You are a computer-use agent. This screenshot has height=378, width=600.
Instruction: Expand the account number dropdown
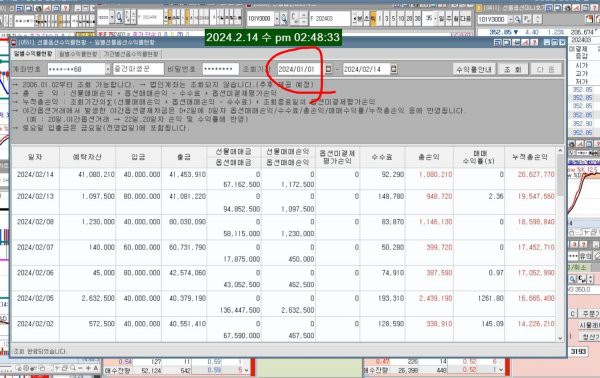coord(108,69)
